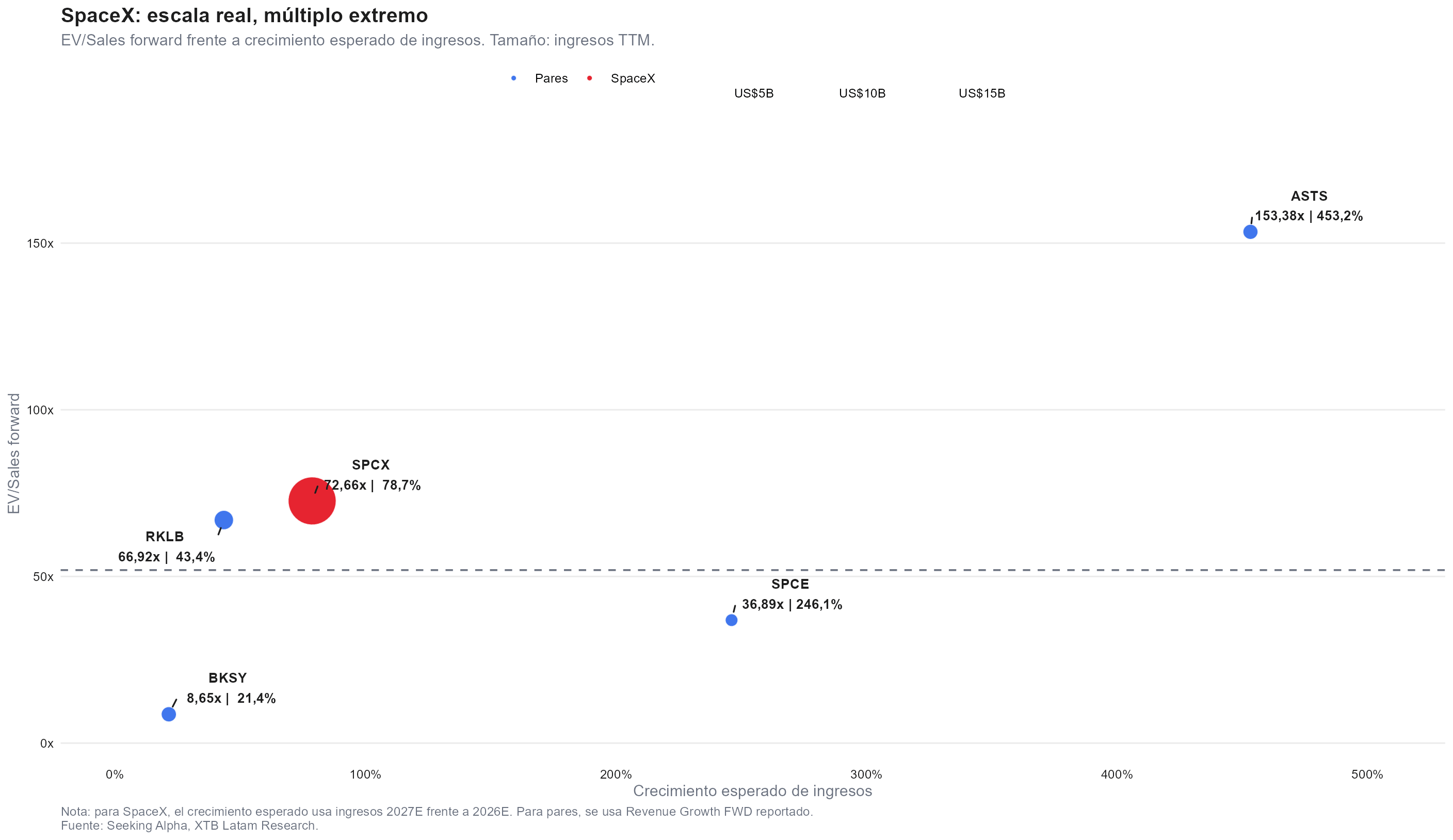Click the '50x' y-axis tick label
Viewport: 1453px width, 840px height.
pos(43,577)
